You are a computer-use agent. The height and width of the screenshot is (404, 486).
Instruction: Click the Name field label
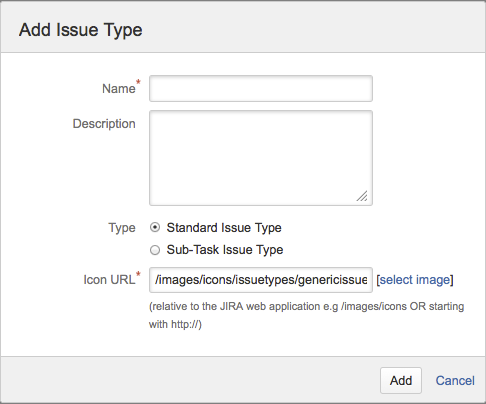click(x=119, y=89)
